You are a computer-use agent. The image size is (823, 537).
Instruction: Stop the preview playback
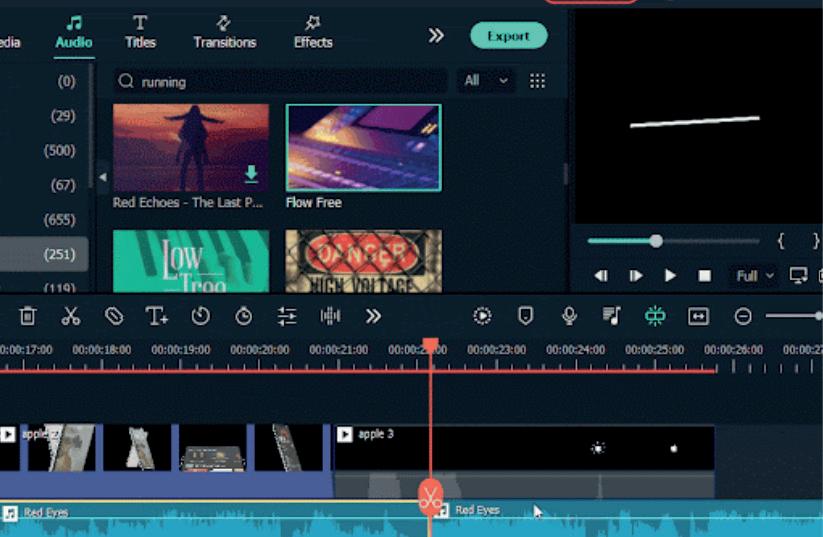(704, 276)
